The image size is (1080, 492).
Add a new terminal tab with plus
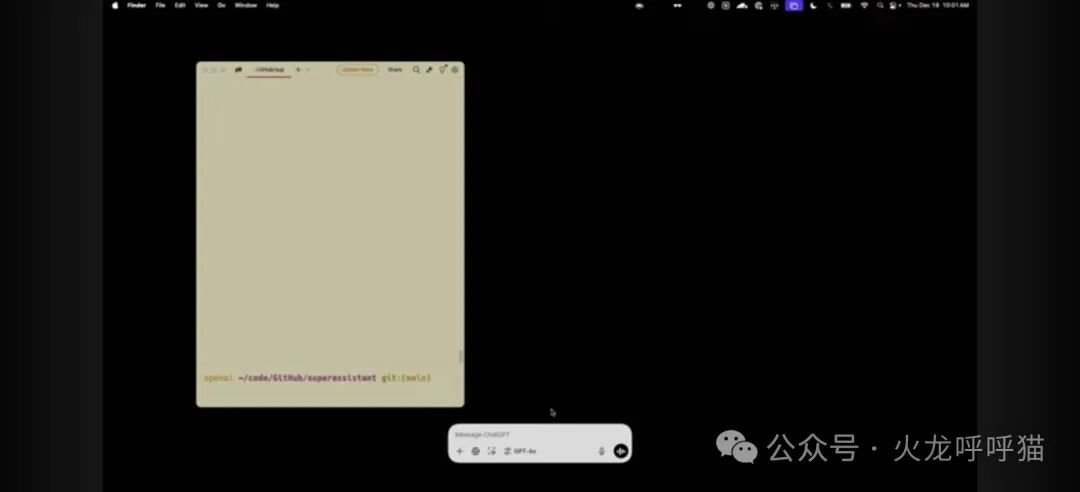pyautogui.click(x=298, y=70)
